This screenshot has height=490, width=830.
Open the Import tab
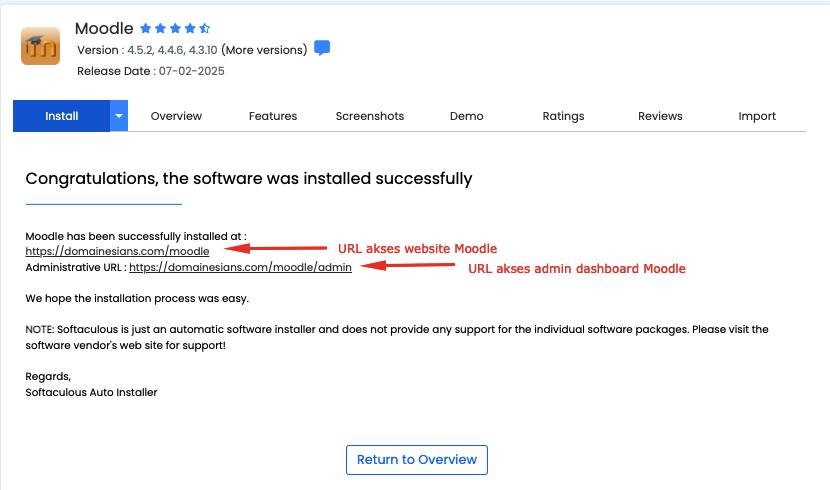coord(757,116)
